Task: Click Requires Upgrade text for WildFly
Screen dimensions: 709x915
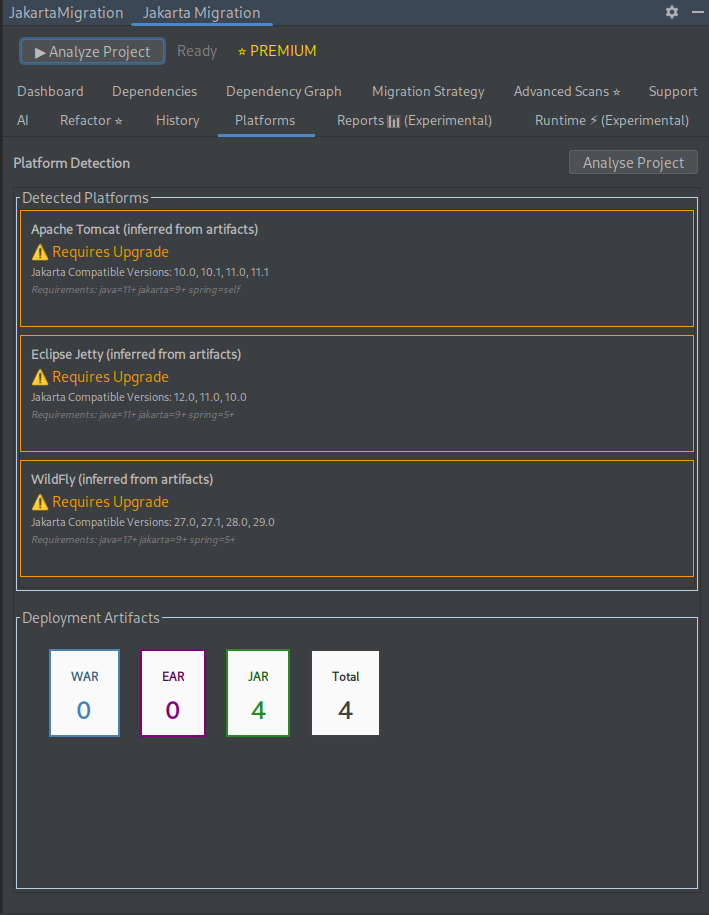Action: [110, 502]
